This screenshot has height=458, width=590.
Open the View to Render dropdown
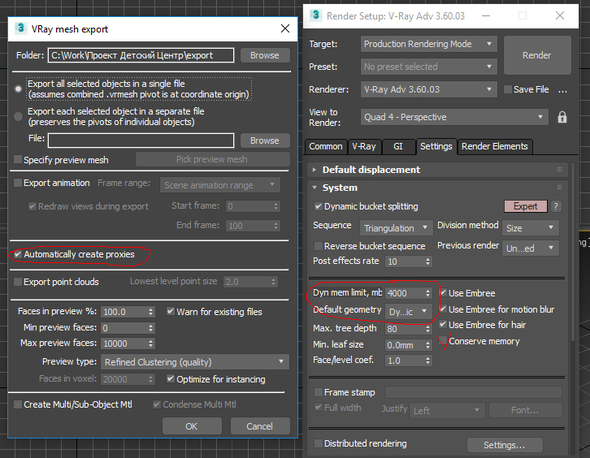(x=454, y=117)
